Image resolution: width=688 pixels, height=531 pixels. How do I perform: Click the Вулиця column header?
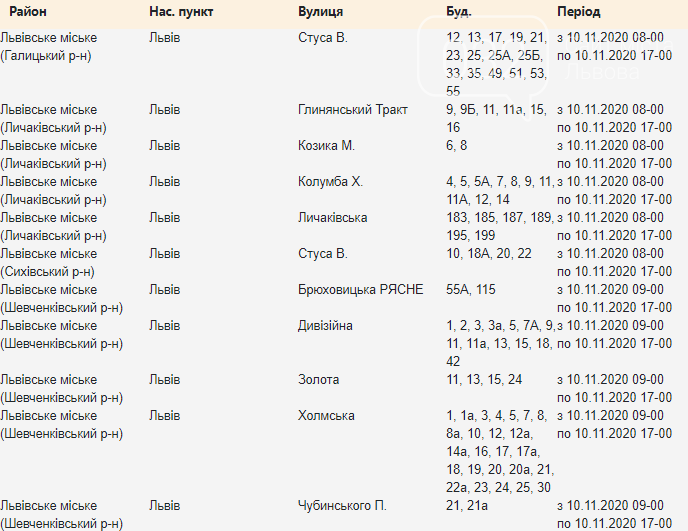pos(320,11)
